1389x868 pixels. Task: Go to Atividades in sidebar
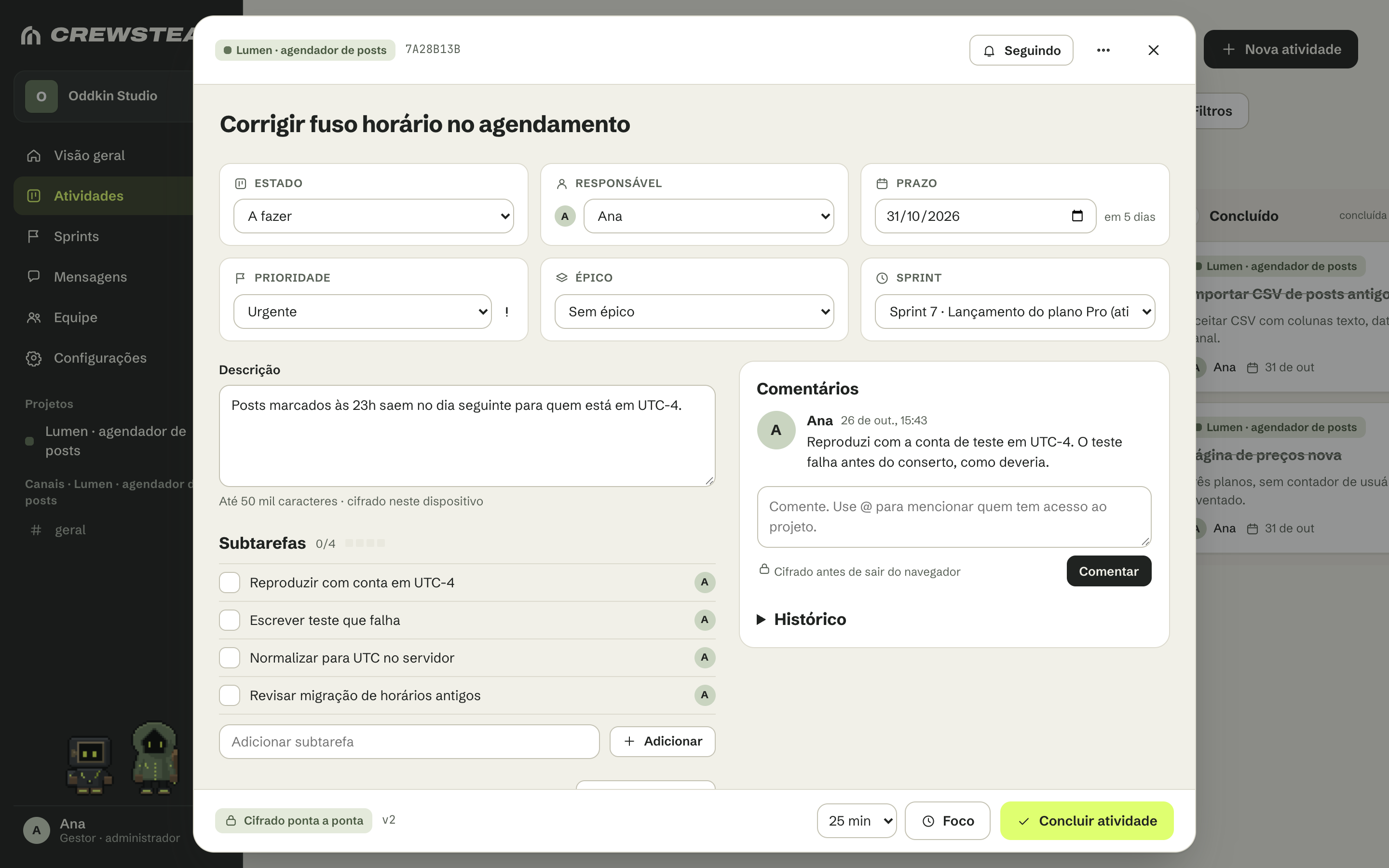pos(103,196)
